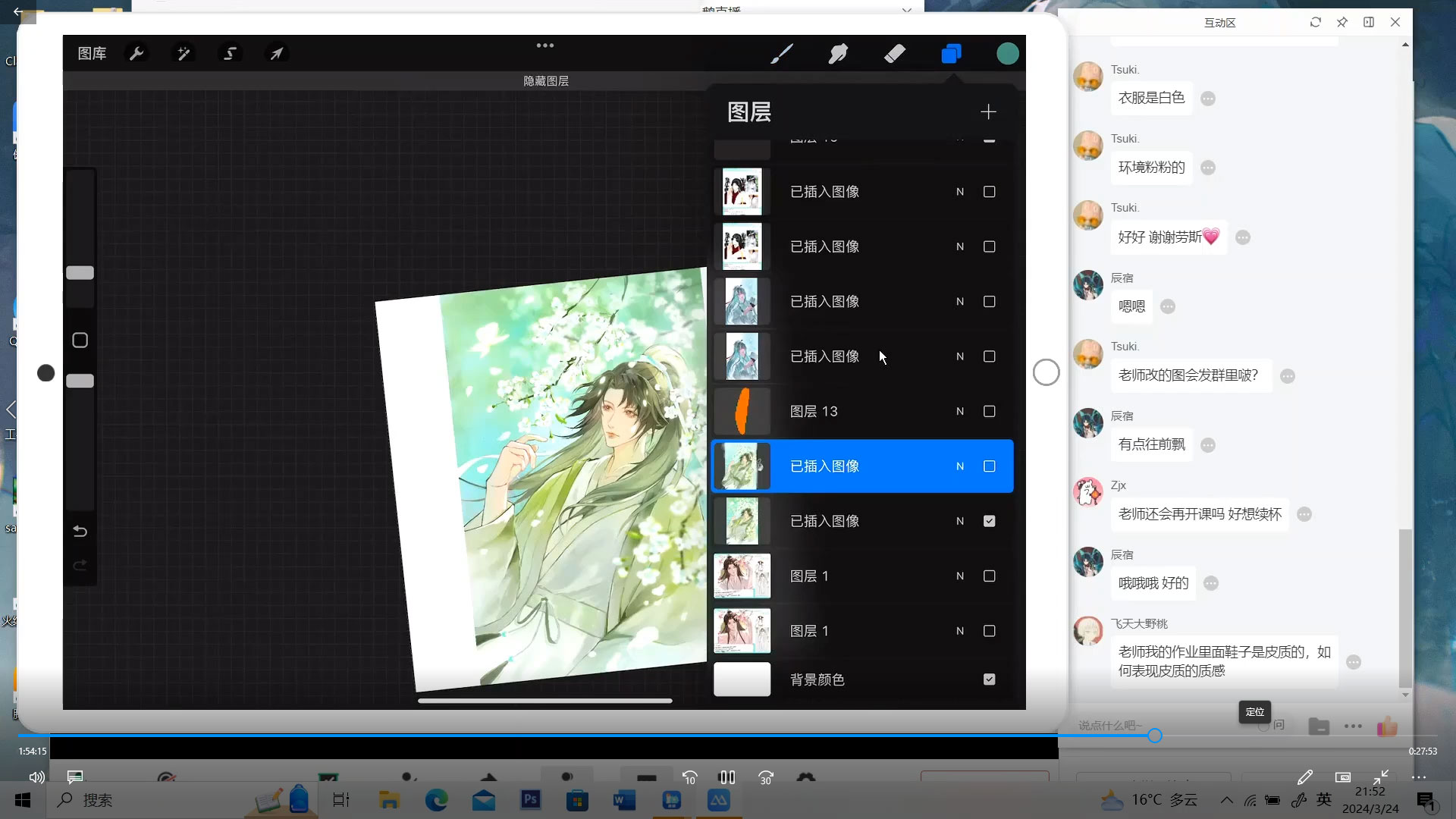Viewport: 1456px width, 819px height.
Task: Expand the system tray hidden icons chevron
Action: click(x=1226, y=800)
